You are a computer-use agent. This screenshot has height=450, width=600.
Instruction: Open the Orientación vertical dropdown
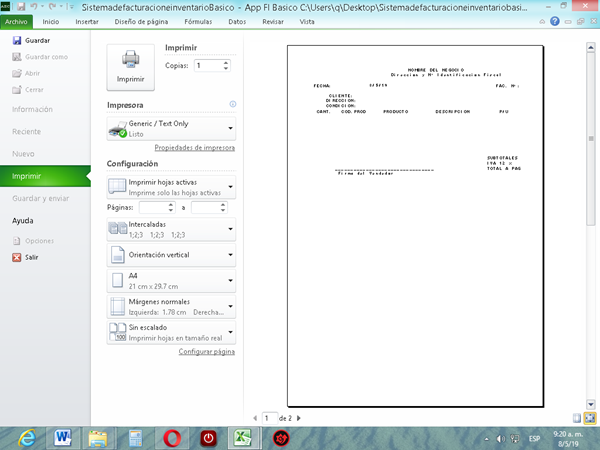pyautogui.click(x=171, y=255)
